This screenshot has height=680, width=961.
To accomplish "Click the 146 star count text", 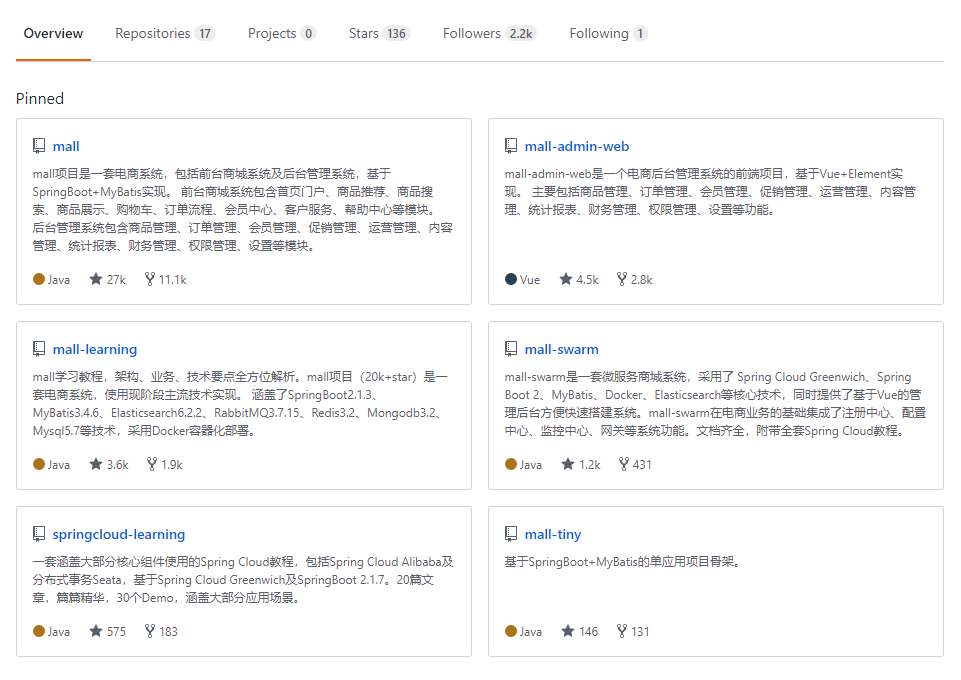I will pyautogui.click(x=588, y=632).
